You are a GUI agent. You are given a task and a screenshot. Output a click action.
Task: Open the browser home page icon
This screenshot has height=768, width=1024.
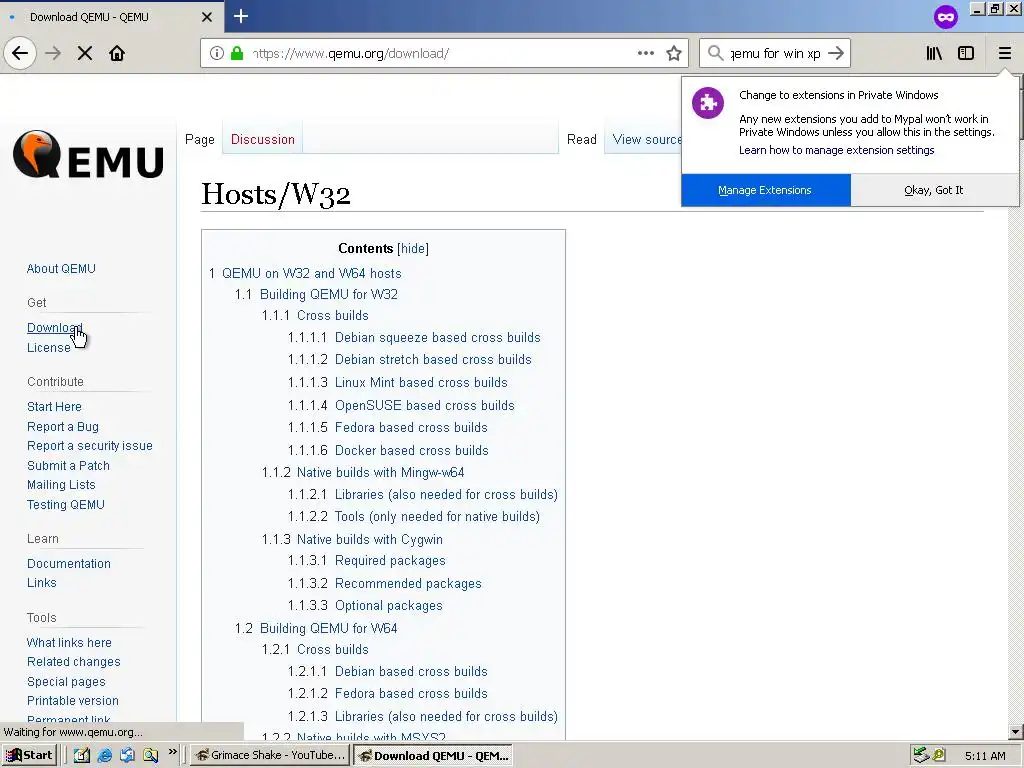tap(117, 53)
